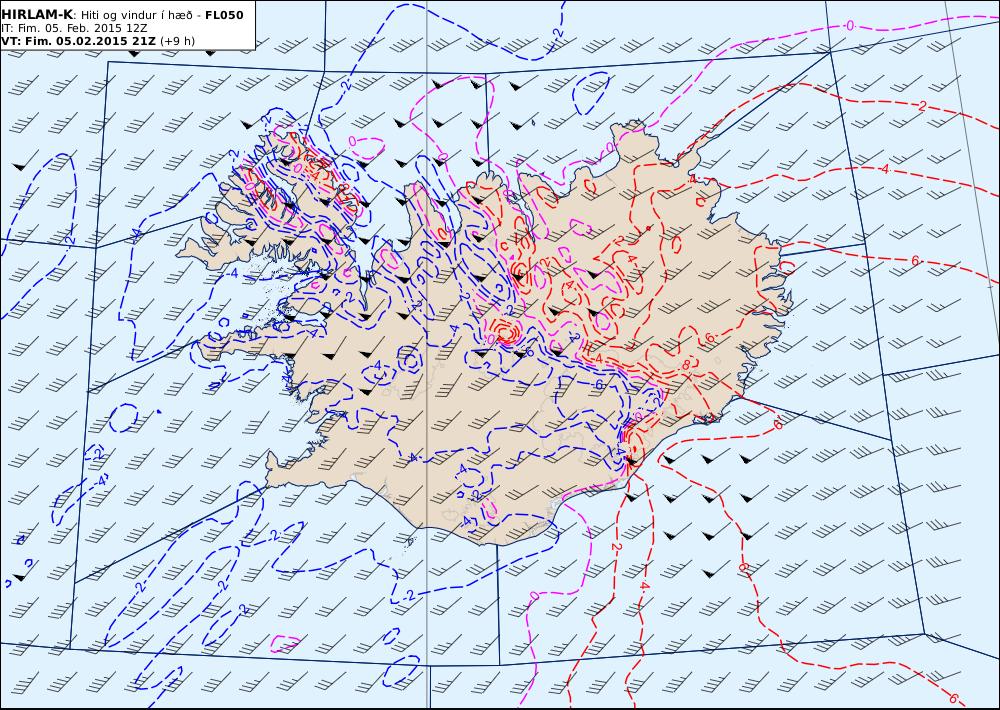Click the "IT: Fim. 05. Feb. 2015 12Z" line
This screenshot has width=1000, height=710.
click(74, 29)
